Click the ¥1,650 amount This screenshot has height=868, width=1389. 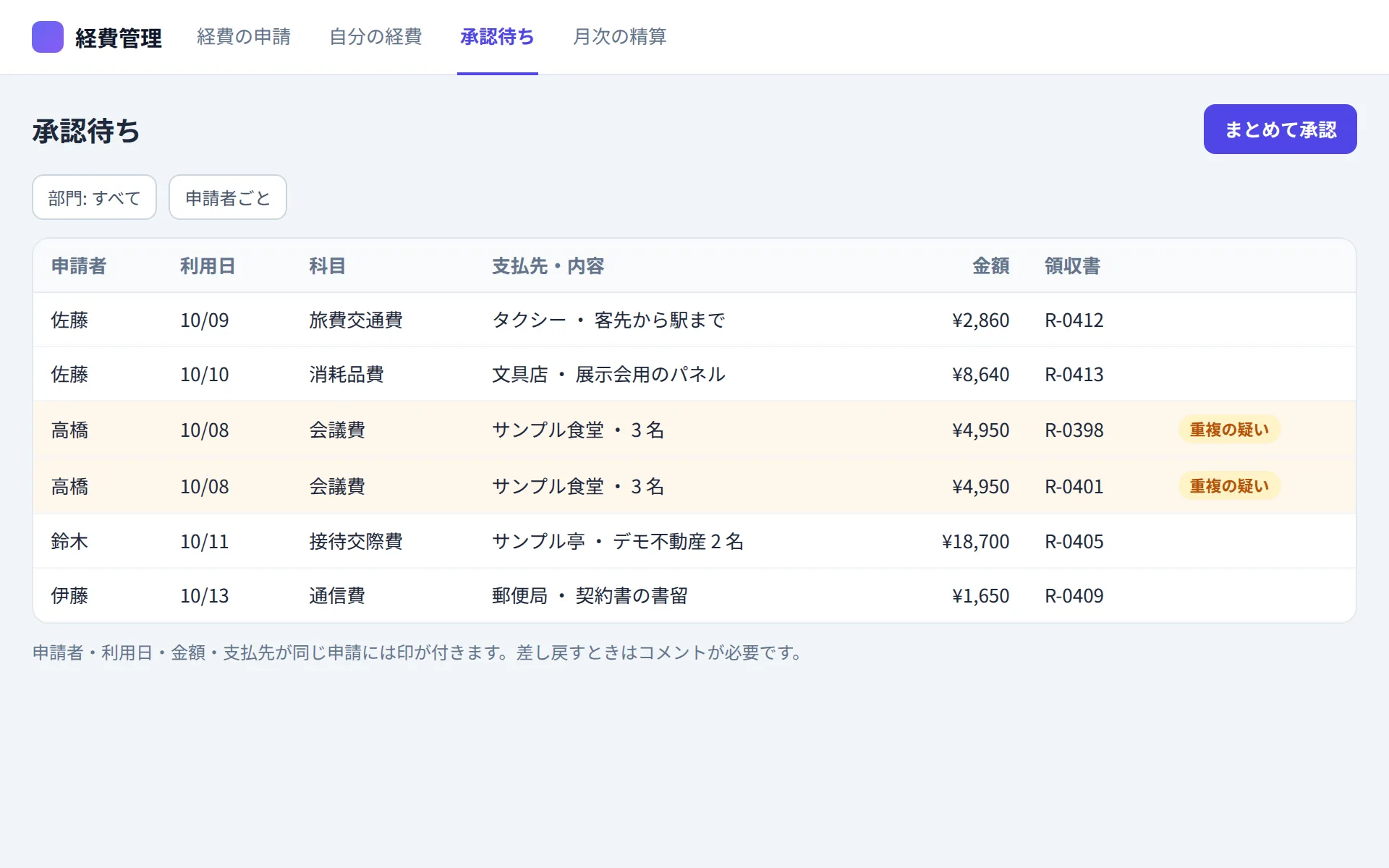980,596
